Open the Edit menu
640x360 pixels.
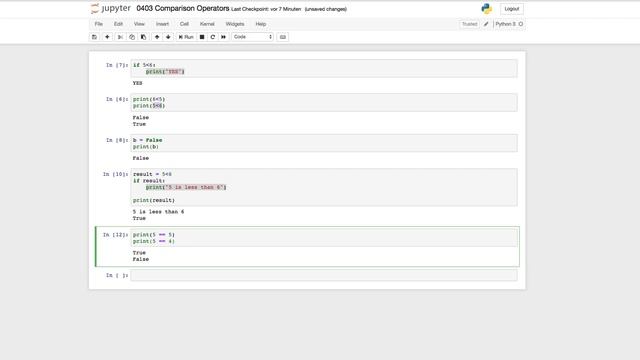click(118, 24)
